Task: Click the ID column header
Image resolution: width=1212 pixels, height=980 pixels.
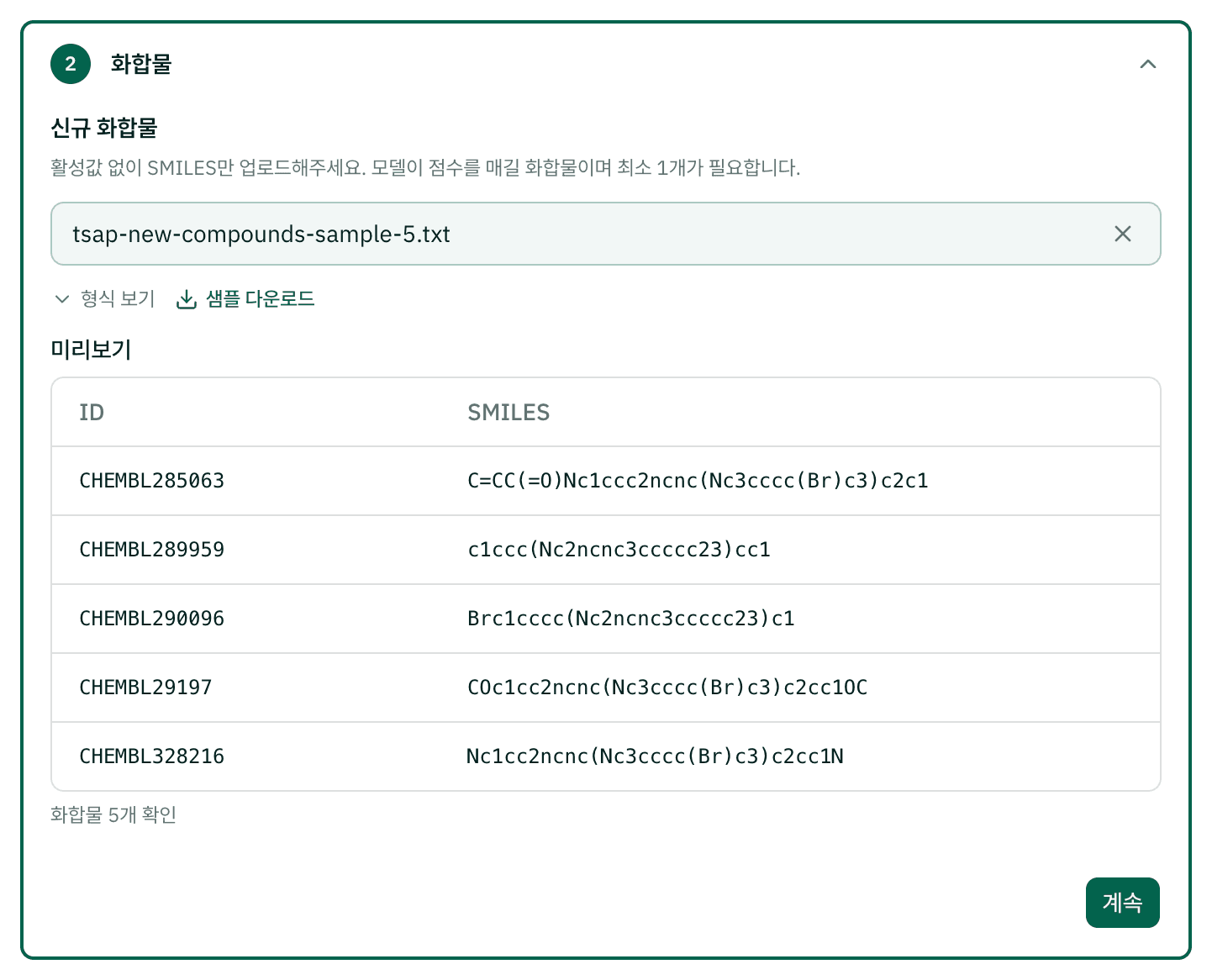Action: 92,413
